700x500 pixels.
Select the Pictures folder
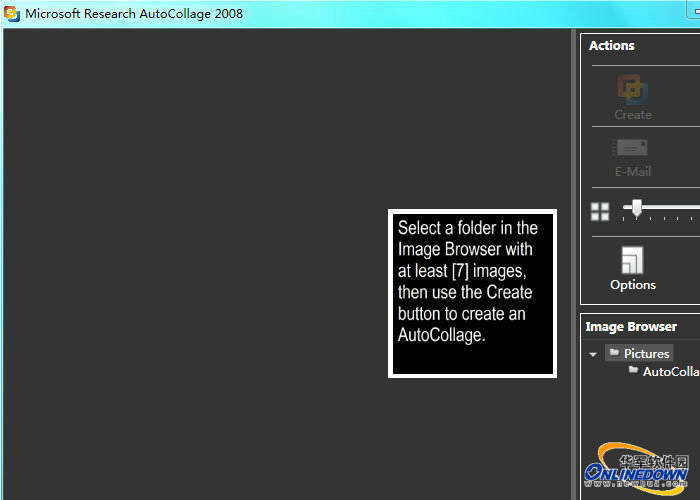click(639, 353)
